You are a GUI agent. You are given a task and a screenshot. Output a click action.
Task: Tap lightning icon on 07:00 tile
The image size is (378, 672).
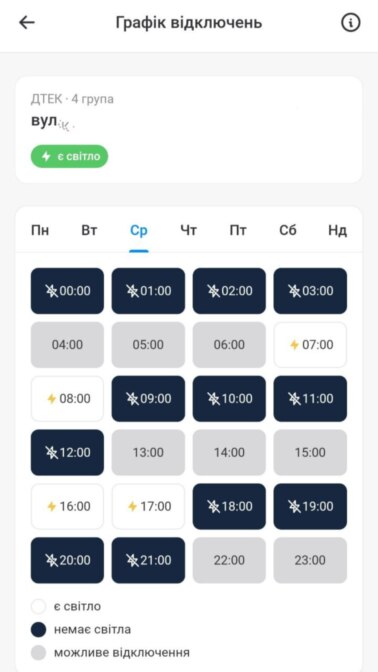(294, 345)
